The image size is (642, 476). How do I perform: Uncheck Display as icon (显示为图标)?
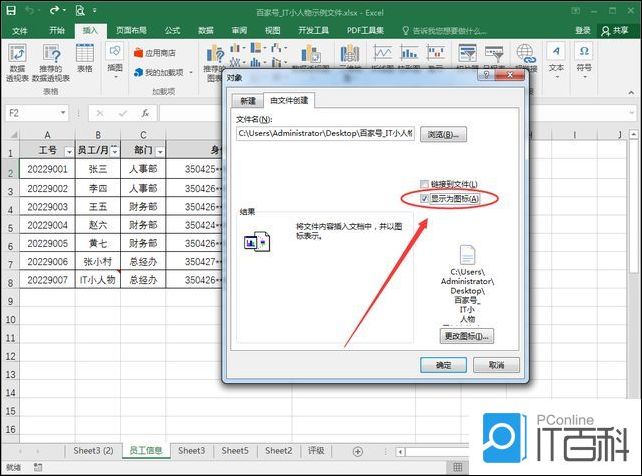[424, 199]
